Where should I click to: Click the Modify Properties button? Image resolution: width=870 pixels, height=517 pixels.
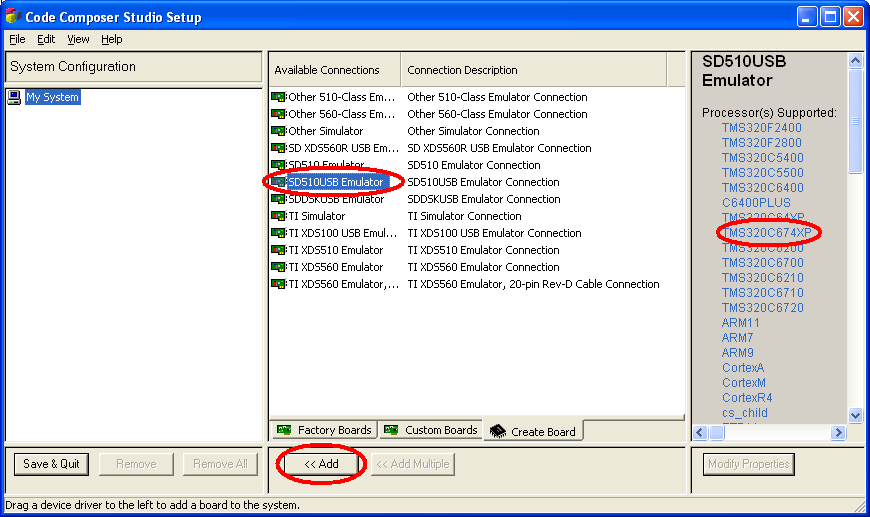click(x=748, y=464)
